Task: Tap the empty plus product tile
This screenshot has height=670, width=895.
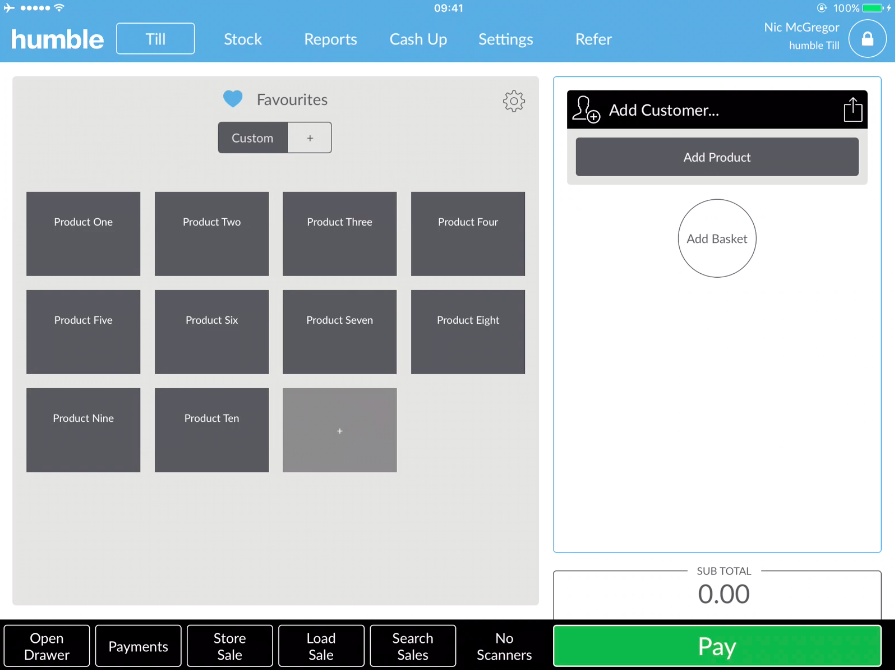Action: click(340, 430)
